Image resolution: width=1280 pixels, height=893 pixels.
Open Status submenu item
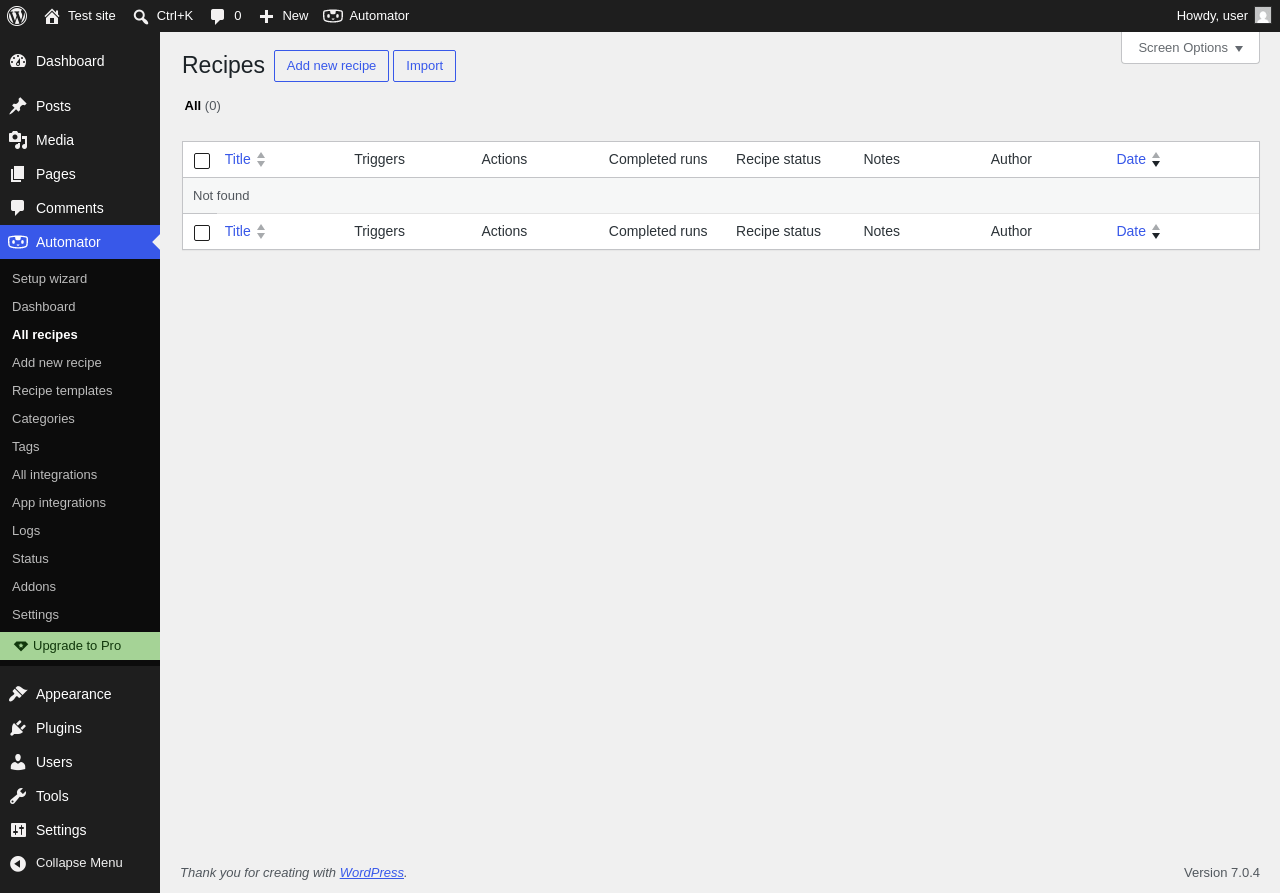coord(80,559)
